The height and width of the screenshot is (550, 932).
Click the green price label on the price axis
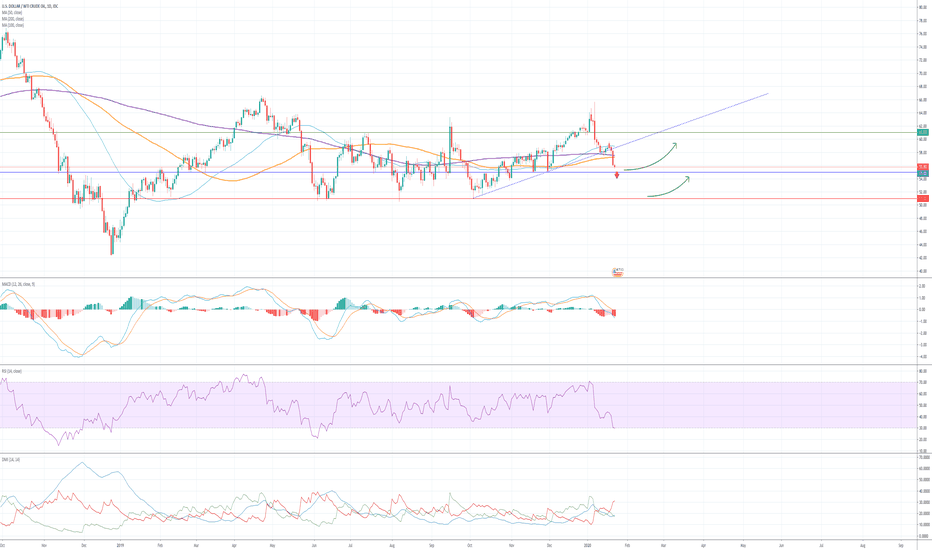coord(923,132)
